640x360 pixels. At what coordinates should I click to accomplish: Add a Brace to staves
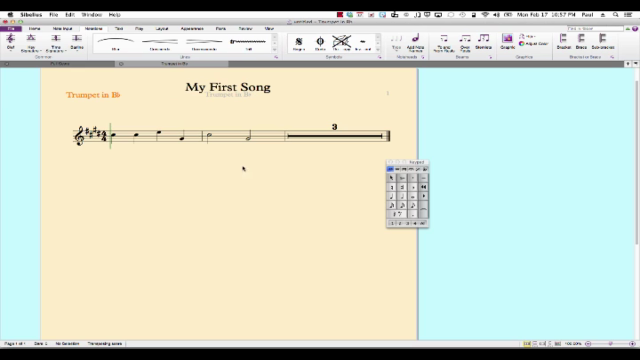581,42
